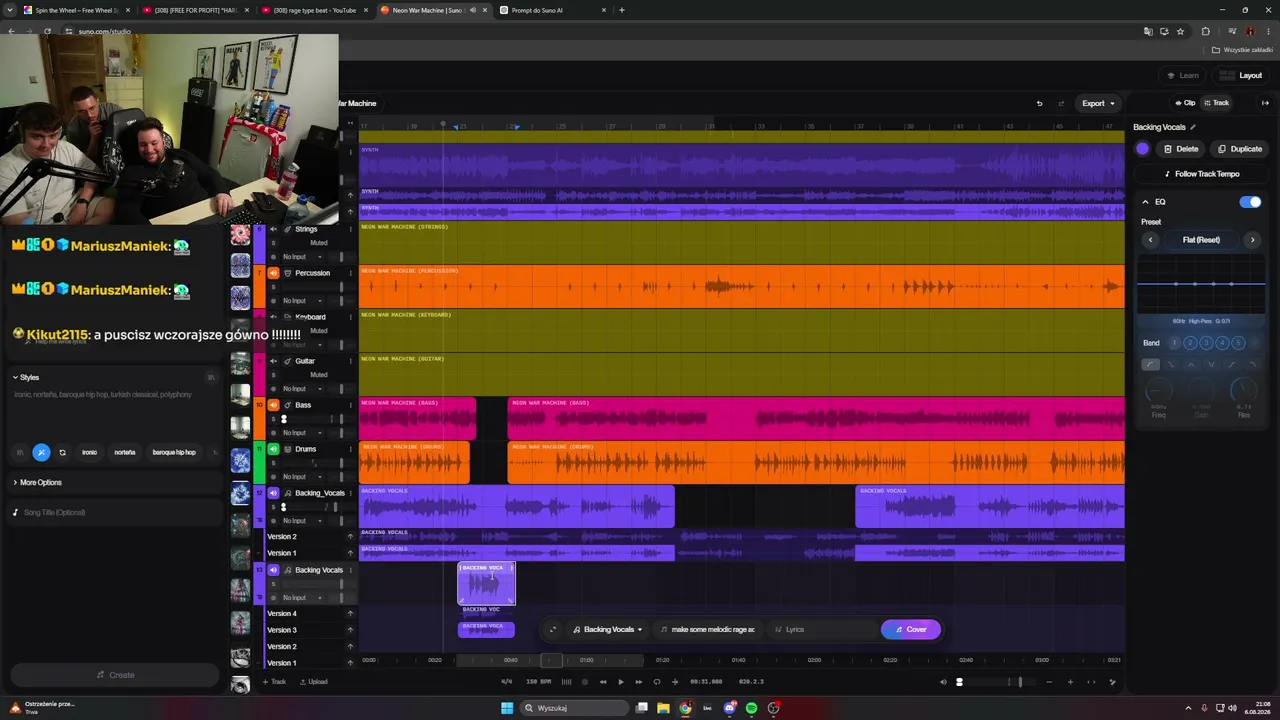Click the master volume speaker icon
The image size is (1280, 720).
coord(943,682)
